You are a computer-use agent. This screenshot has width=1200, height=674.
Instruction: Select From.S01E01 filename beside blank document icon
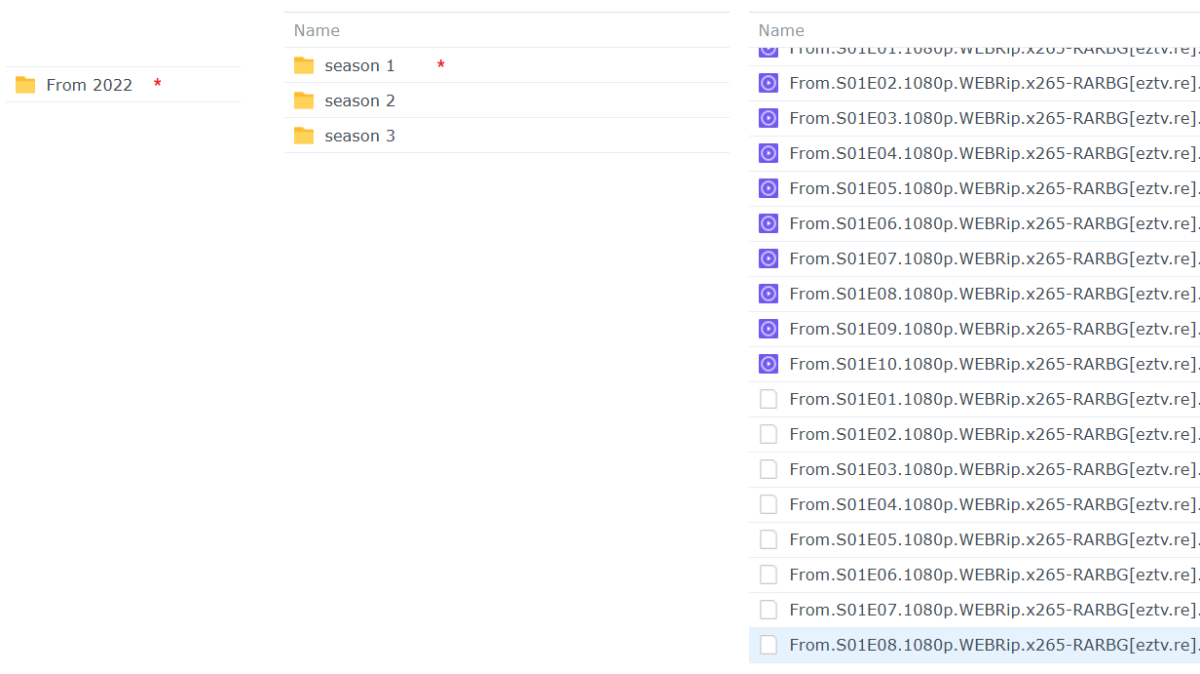pyautogui.click(x=994, y=399)
